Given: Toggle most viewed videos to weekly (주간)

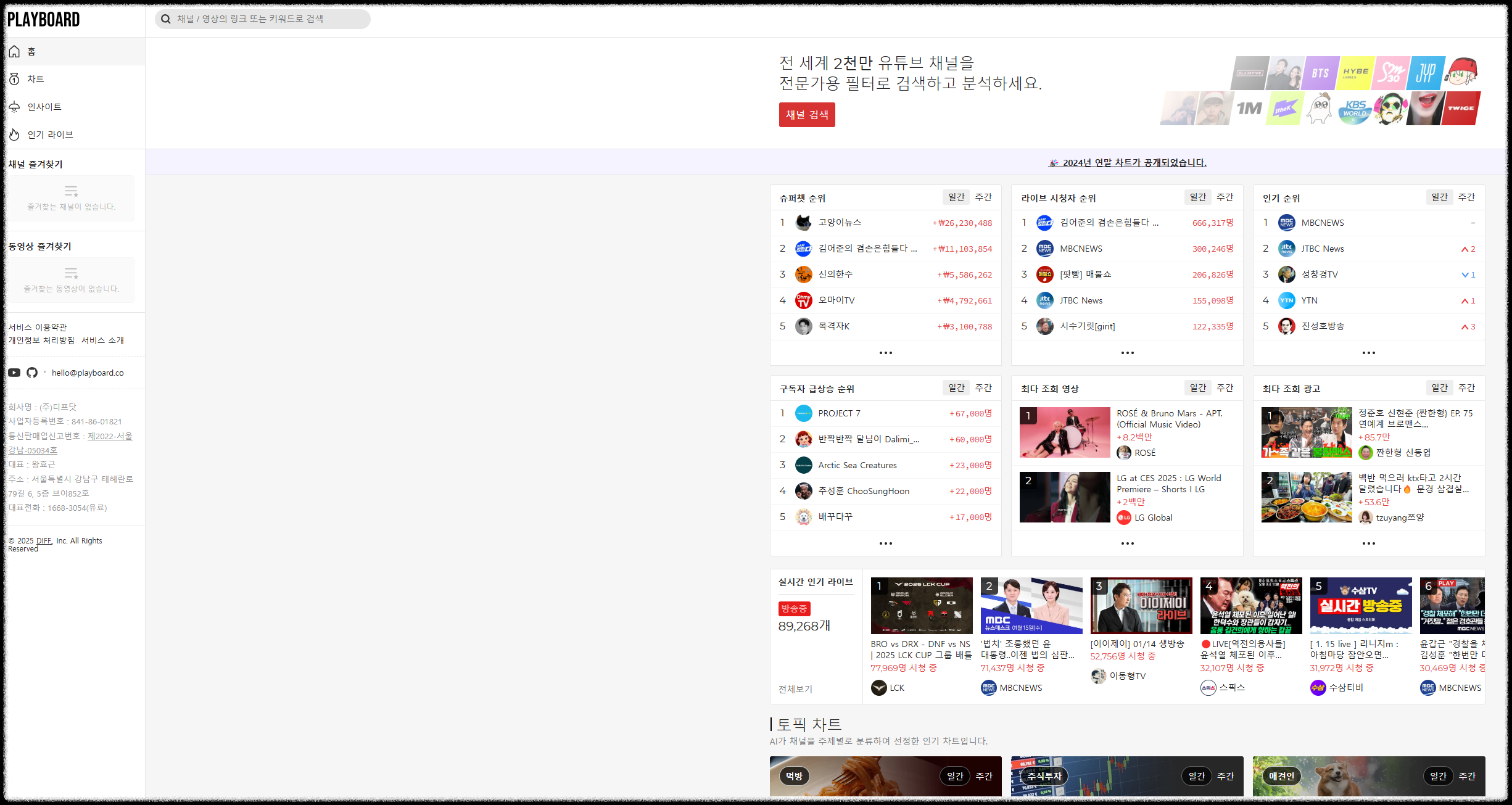Looking at the screenshot, I should [x=1225, y=388].
